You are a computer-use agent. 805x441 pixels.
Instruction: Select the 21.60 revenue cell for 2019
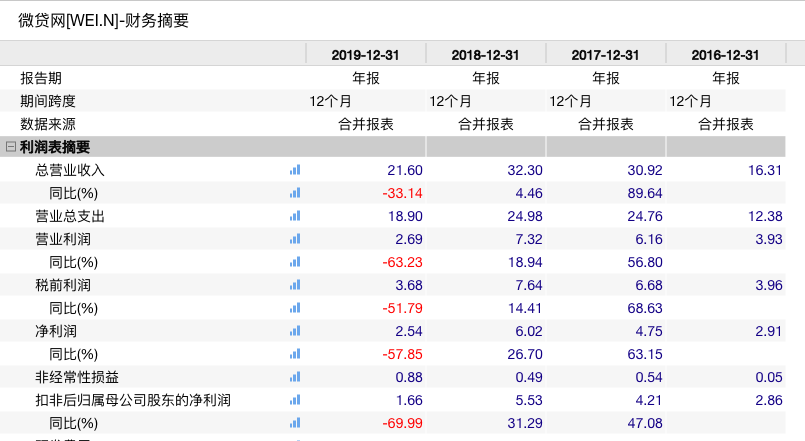pos(405,170)
